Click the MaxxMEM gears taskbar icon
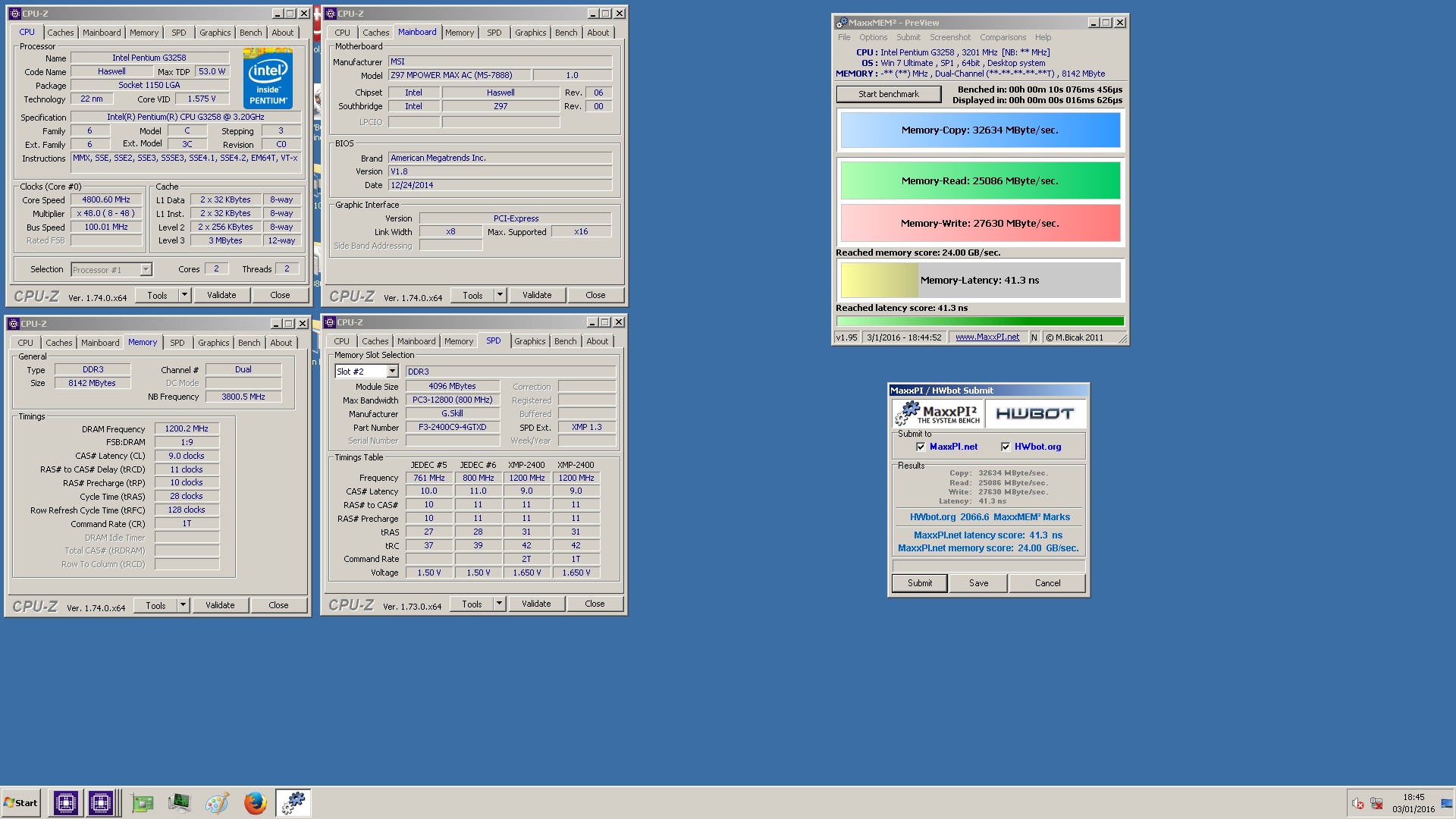The image size is (1456, 819). coord(293,802)
